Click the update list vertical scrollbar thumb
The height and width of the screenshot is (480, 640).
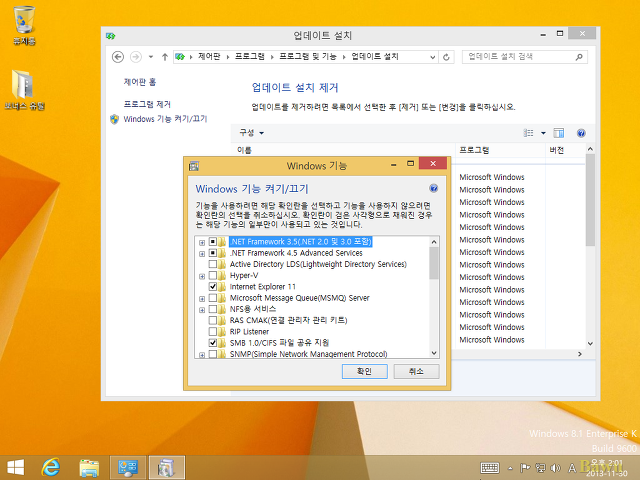pos(590,200)
